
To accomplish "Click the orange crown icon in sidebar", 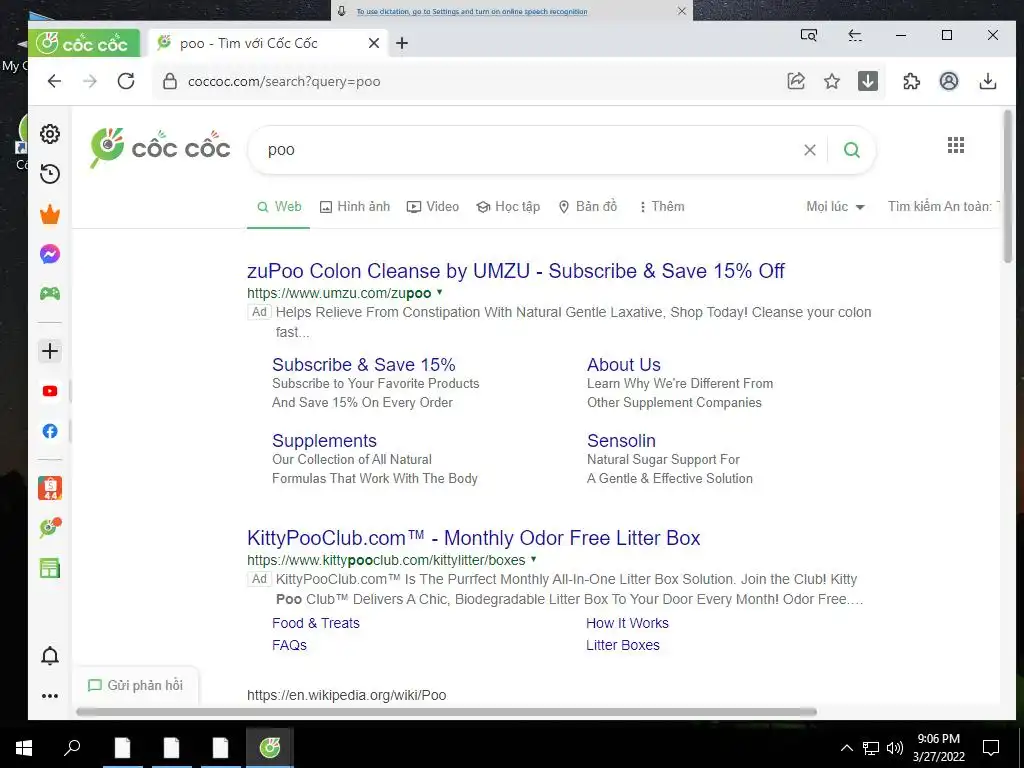I will tap(50, 214).
